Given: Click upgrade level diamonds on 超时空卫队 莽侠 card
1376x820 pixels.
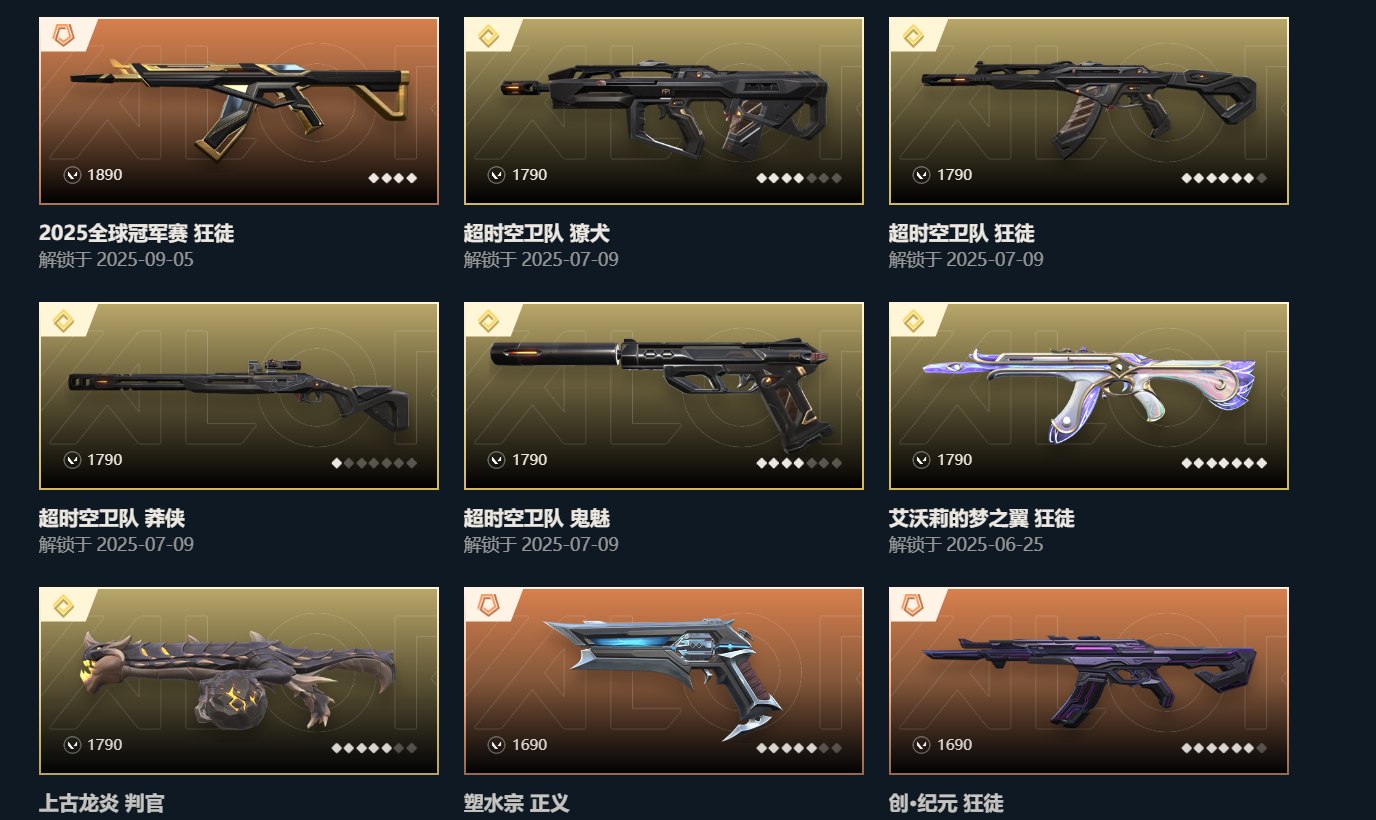Looking at the screenshot, I should tap(374, 463).
